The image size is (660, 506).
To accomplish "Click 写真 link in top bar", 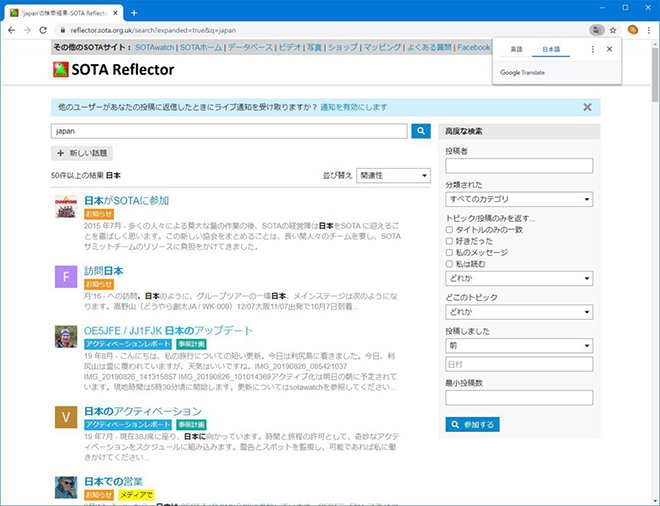I will pyautogui.click(x=314, y=48).
